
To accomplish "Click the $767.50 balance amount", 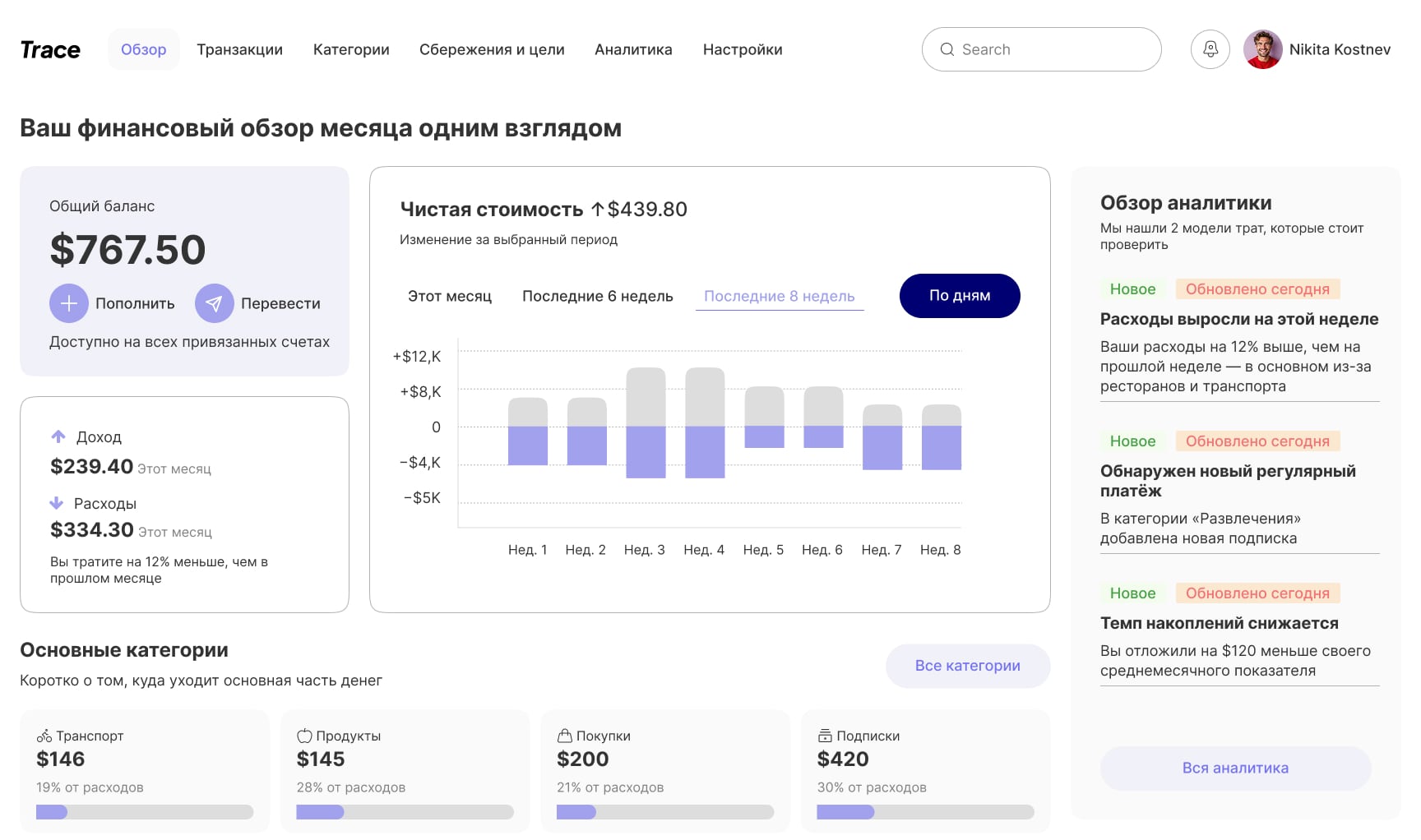I will coord(127,250).
